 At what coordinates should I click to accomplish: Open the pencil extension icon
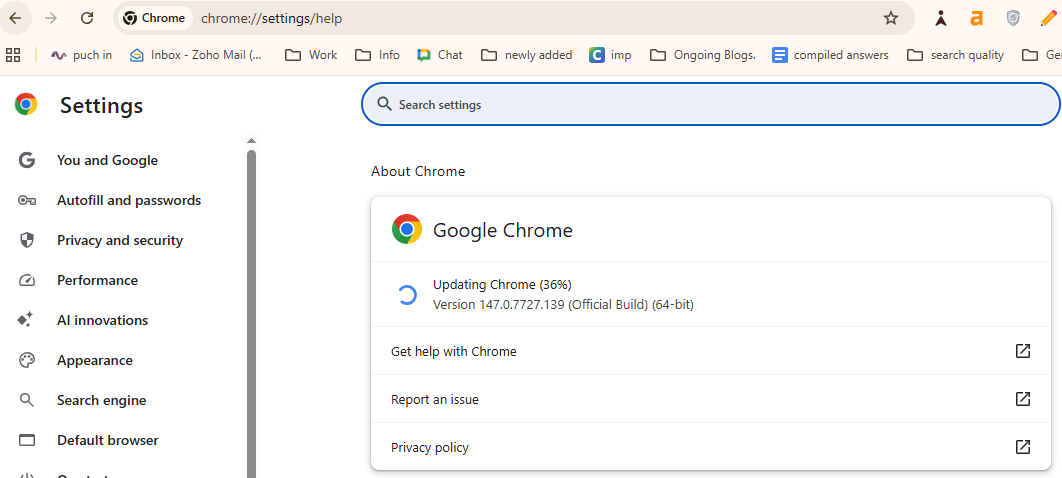(x=1048, y=18)
